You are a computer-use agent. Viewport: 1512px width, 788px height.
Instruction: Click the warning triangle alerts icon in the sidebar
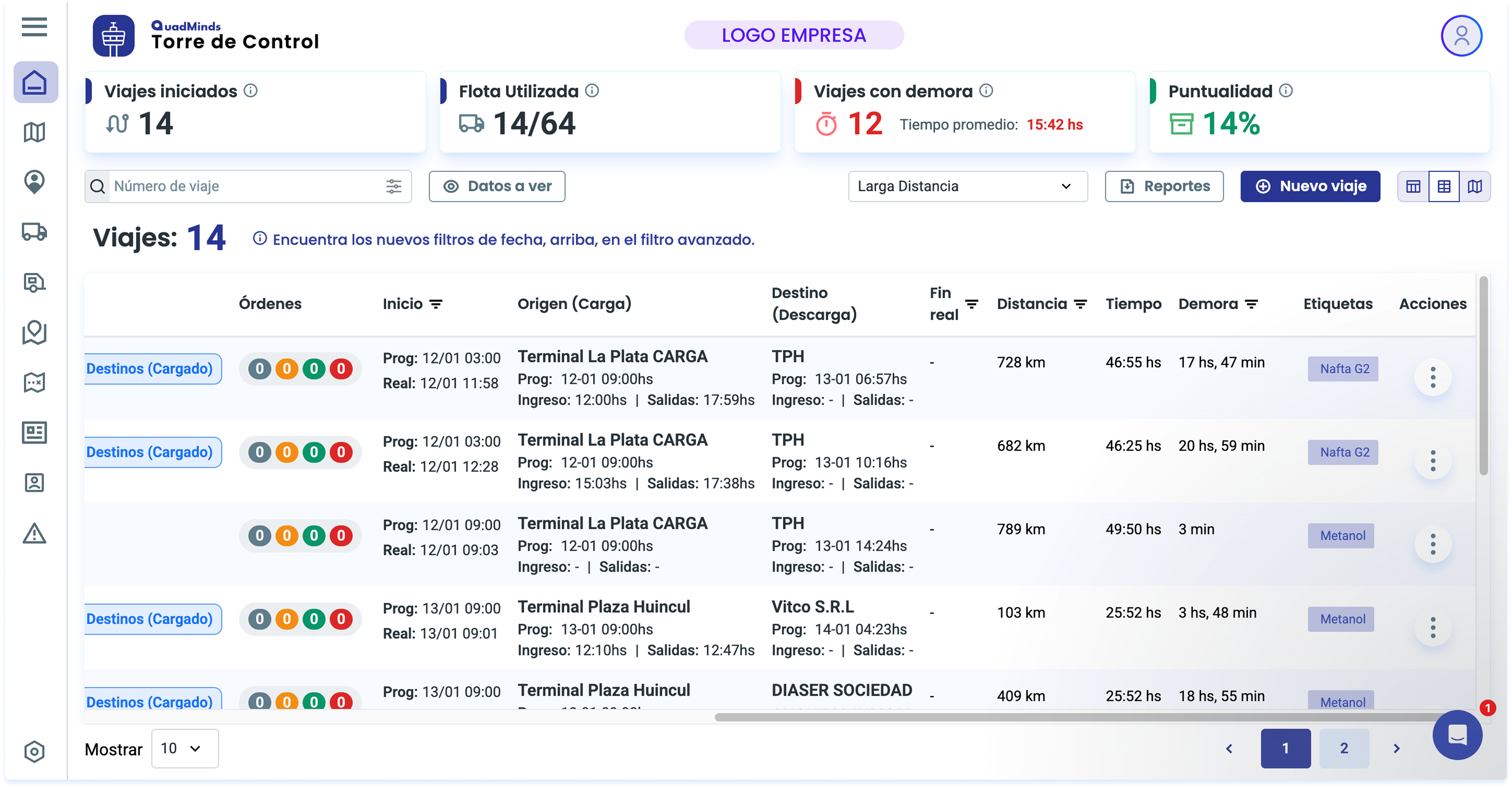(x=34, y=533)
